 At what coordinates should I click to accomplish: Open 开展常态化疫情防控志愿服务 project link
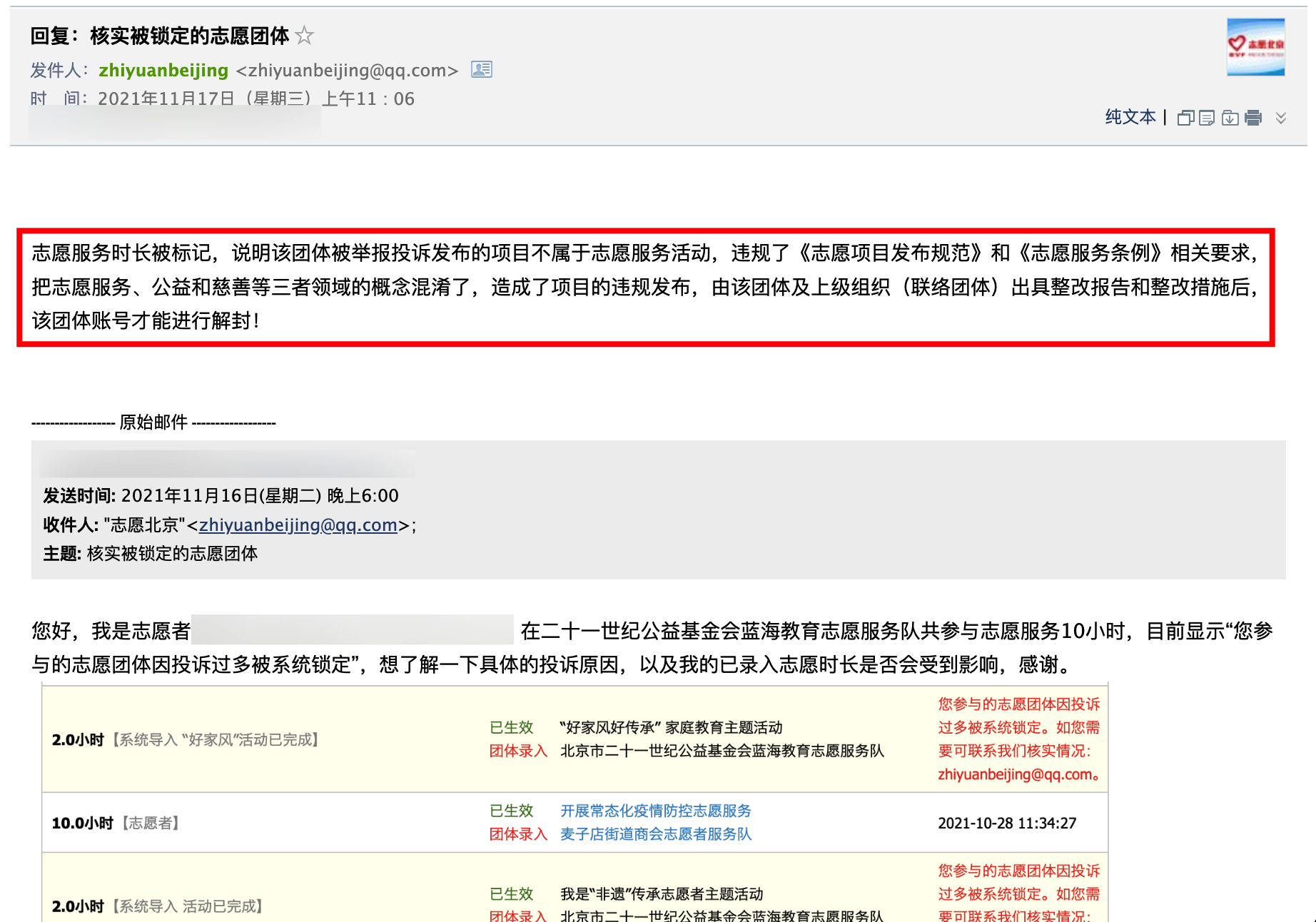[656, 811]
